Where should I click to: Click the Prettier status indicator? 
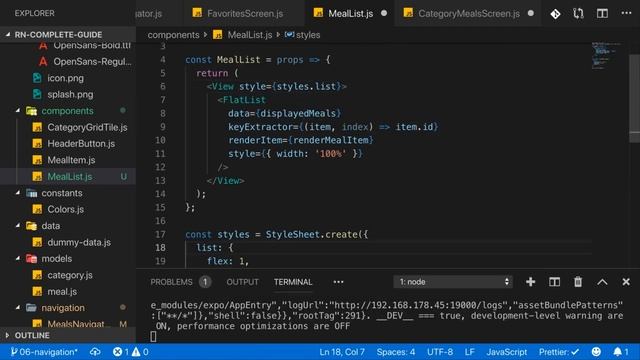click(x=559, y=351)
